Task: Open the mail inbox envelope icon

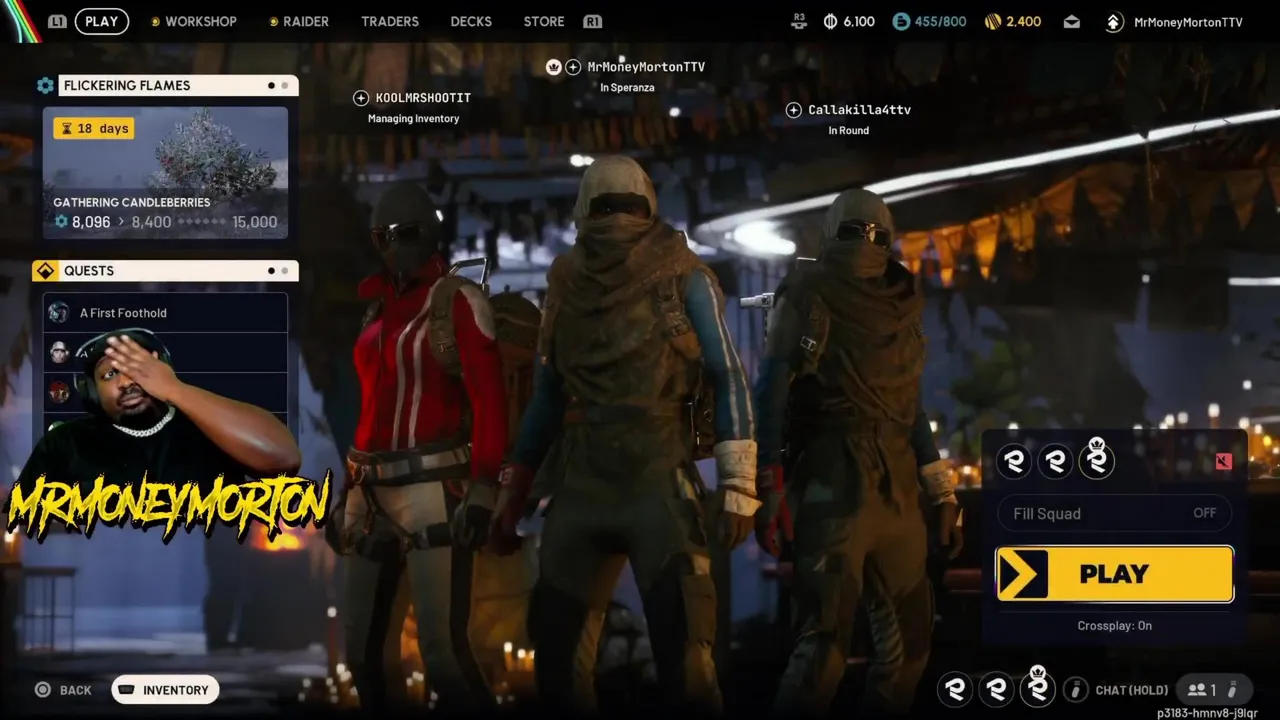Action: 1072,21
